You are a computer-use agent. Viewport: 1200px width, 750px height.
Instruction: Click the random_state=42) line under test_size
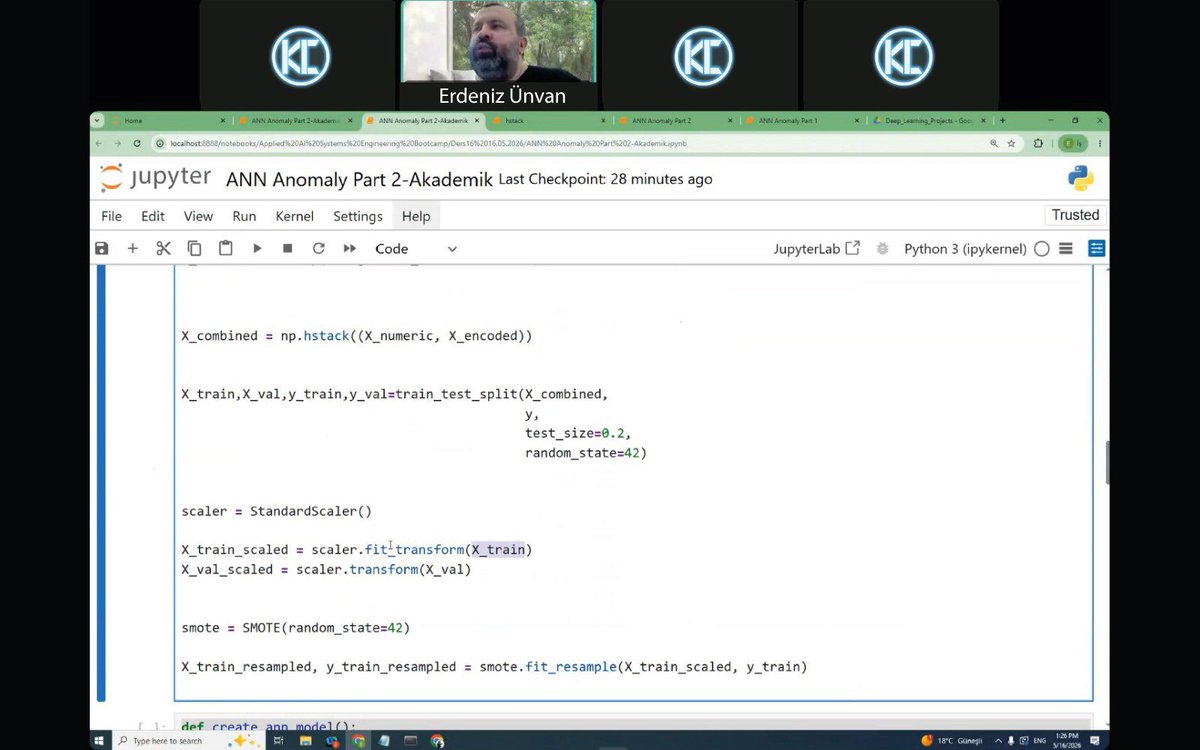coord(586,453)
